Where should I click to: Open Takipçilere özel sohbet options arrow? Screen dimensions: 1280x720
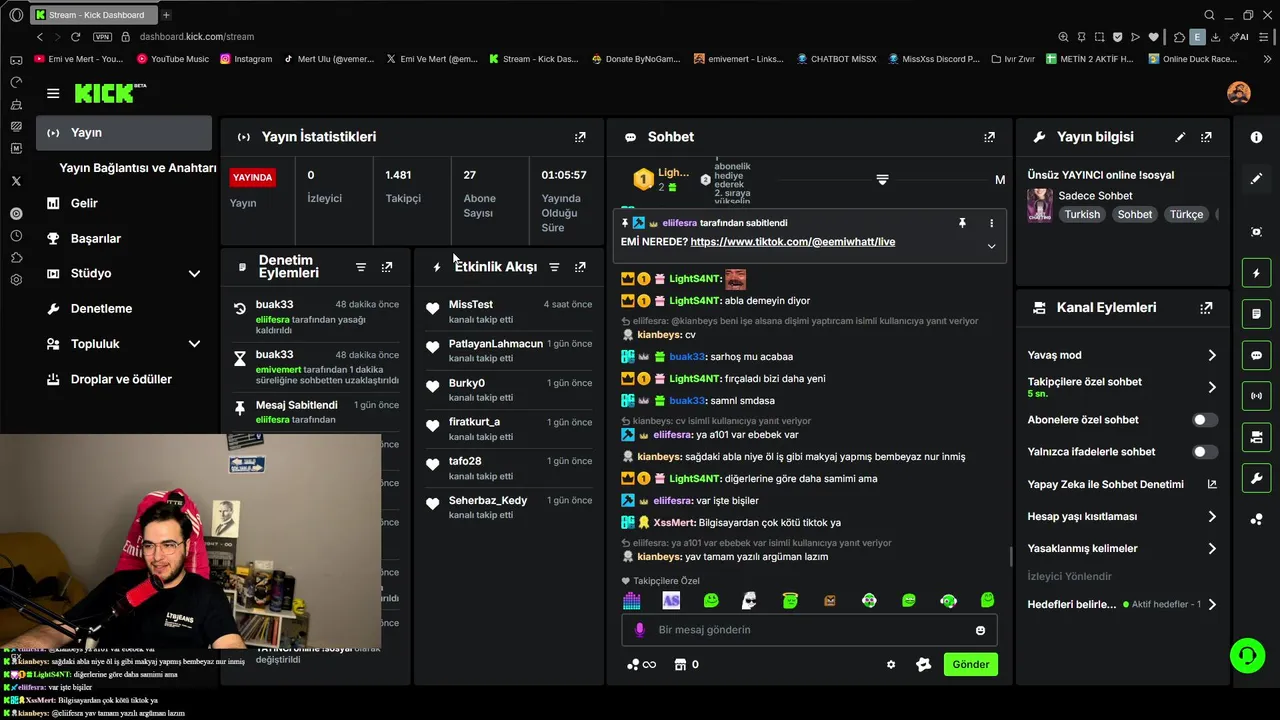coord(1211,387)
